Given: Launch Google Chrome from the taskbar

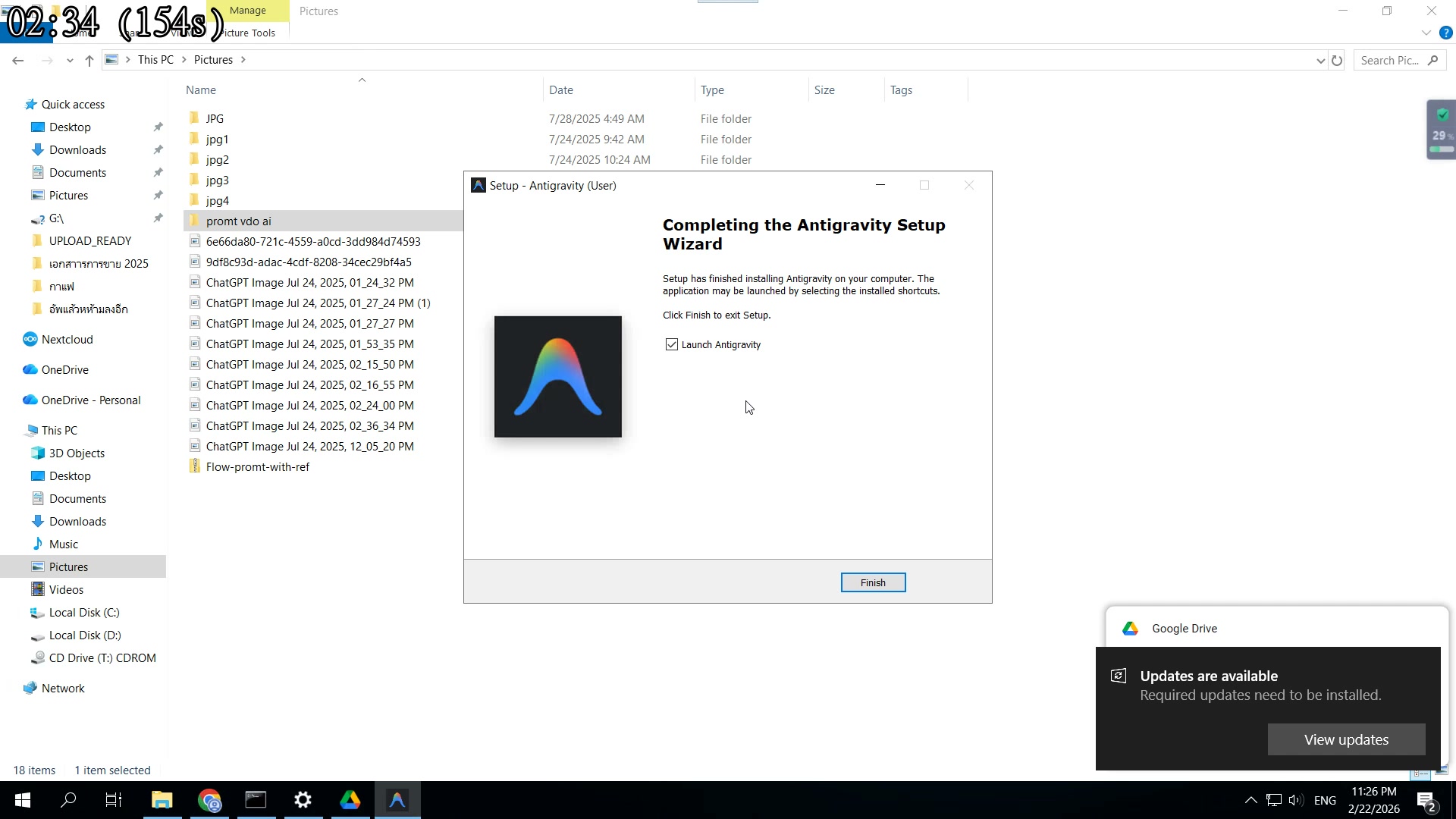Looking at the screenshot, I should (x=209, y=800).
